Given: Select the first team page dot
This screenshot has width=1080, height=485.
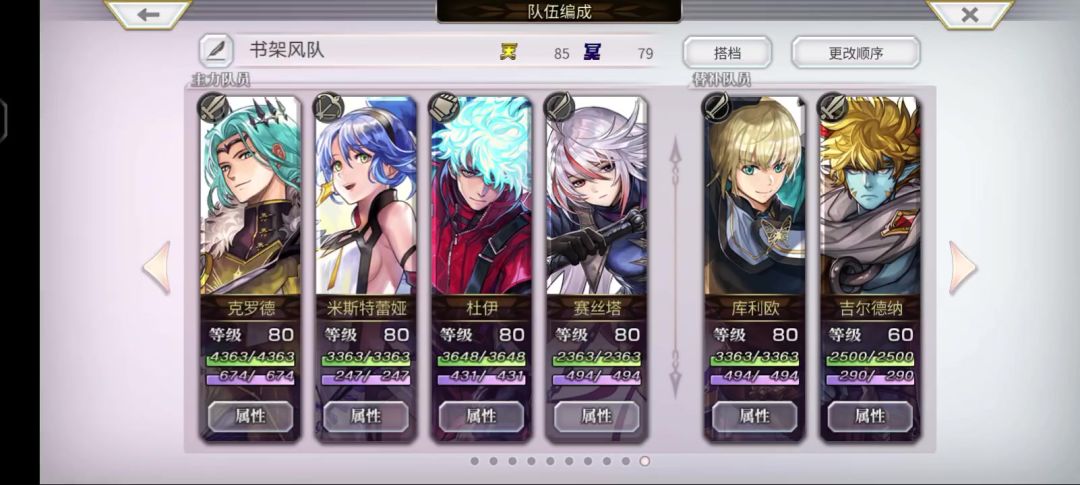Looking at the screenshot, I should coord(475,461).
